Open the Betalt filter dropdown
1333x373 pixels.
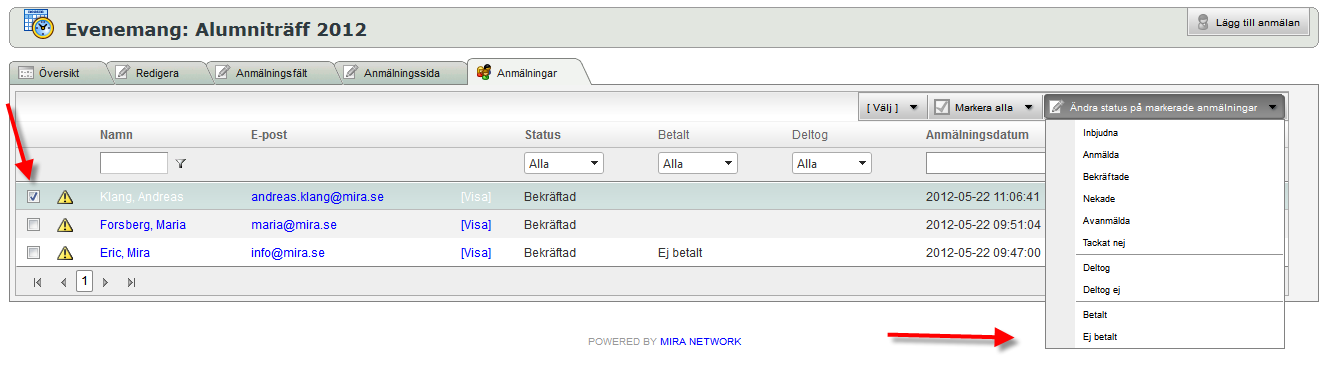(x=697, y=163)
